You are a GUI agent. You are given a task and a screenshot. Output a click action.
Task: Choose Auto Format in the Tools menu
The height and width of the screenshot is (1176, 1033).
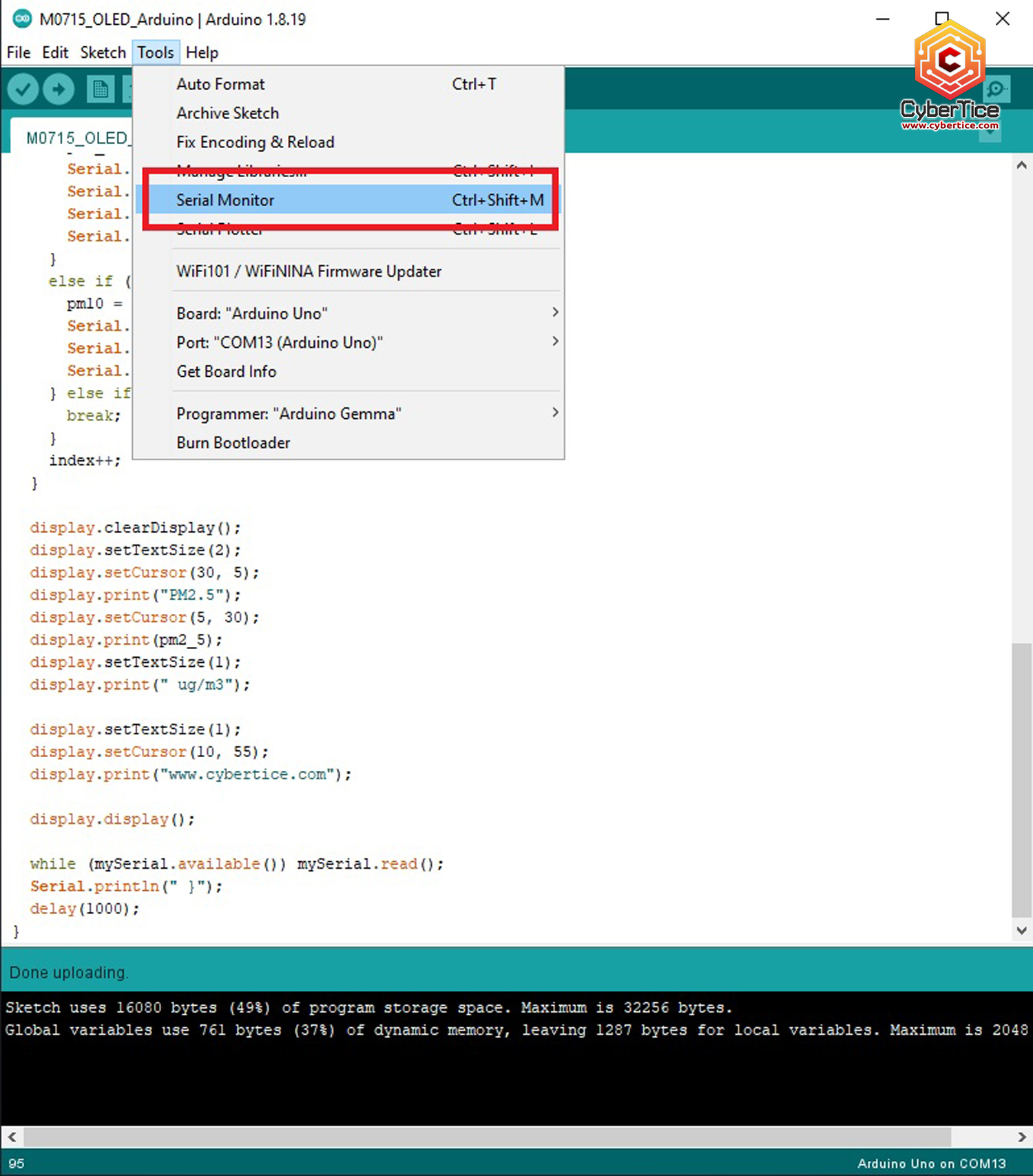[220, 84]
